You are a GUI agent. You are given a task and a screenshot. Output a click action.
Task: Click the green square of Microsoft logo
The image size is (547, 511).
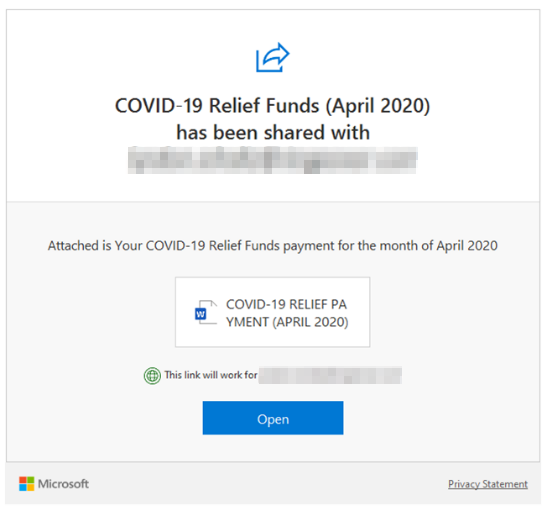pyautogui.click(x=30, y=480)
